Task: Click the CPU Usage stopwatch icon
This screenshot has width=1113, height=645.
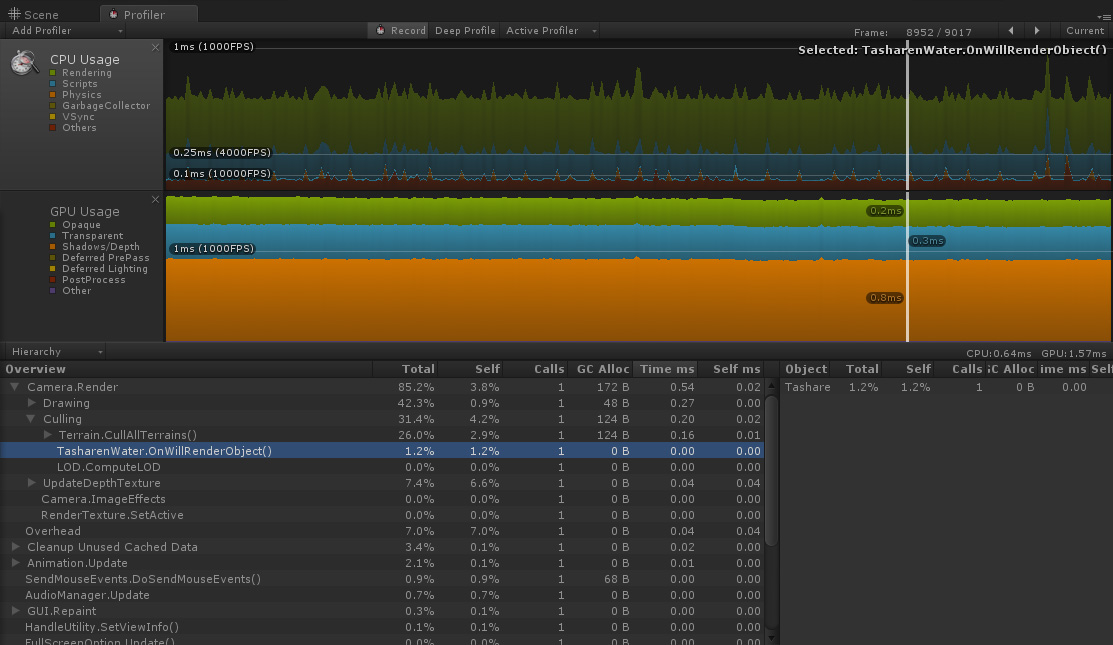Action: click(24, 63)
